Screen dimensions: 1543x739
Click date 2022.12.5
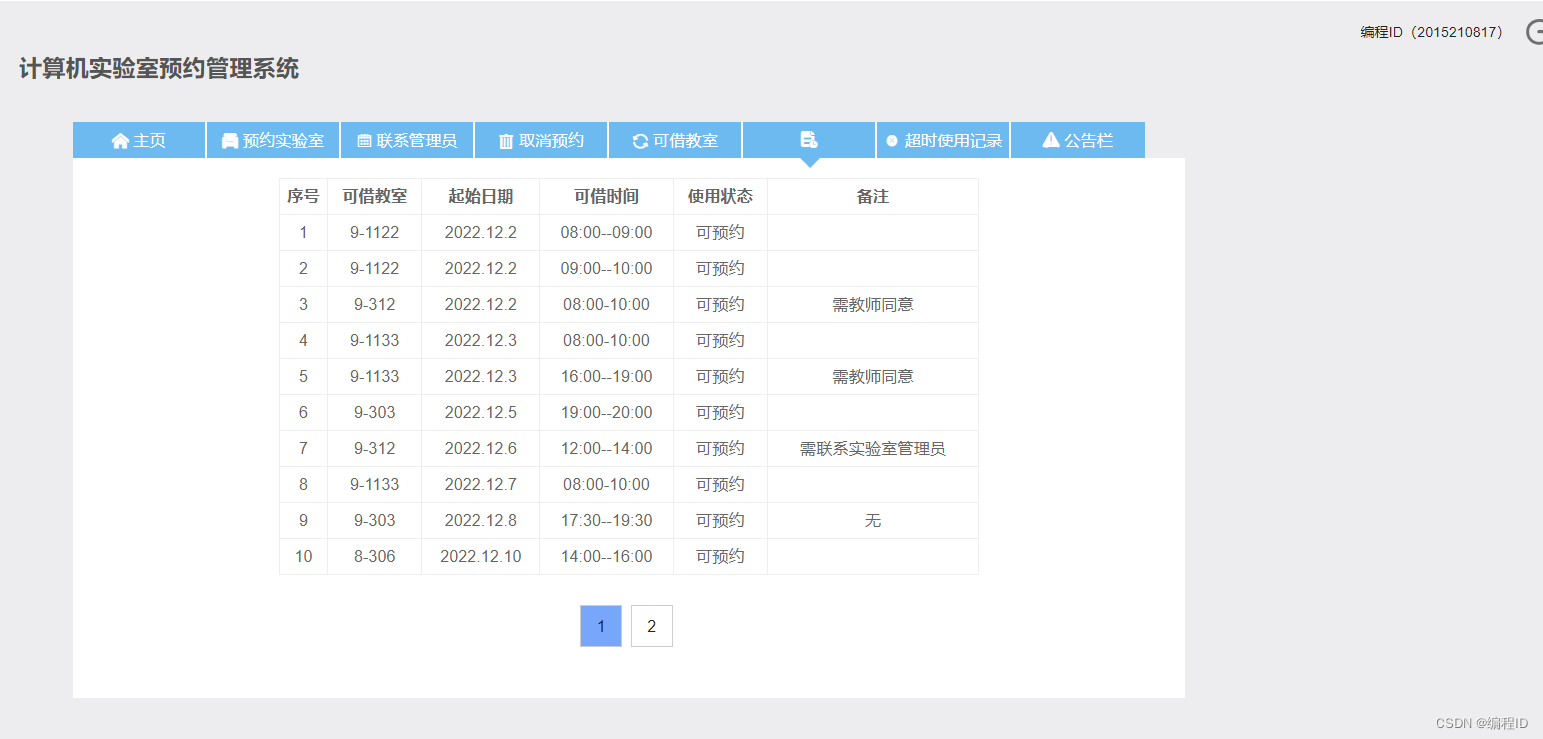[481, 413]
